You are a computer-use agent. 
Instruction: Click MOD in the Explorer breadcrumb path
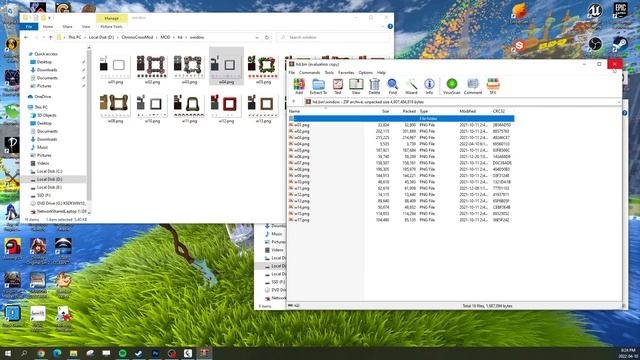coord(165,37)
